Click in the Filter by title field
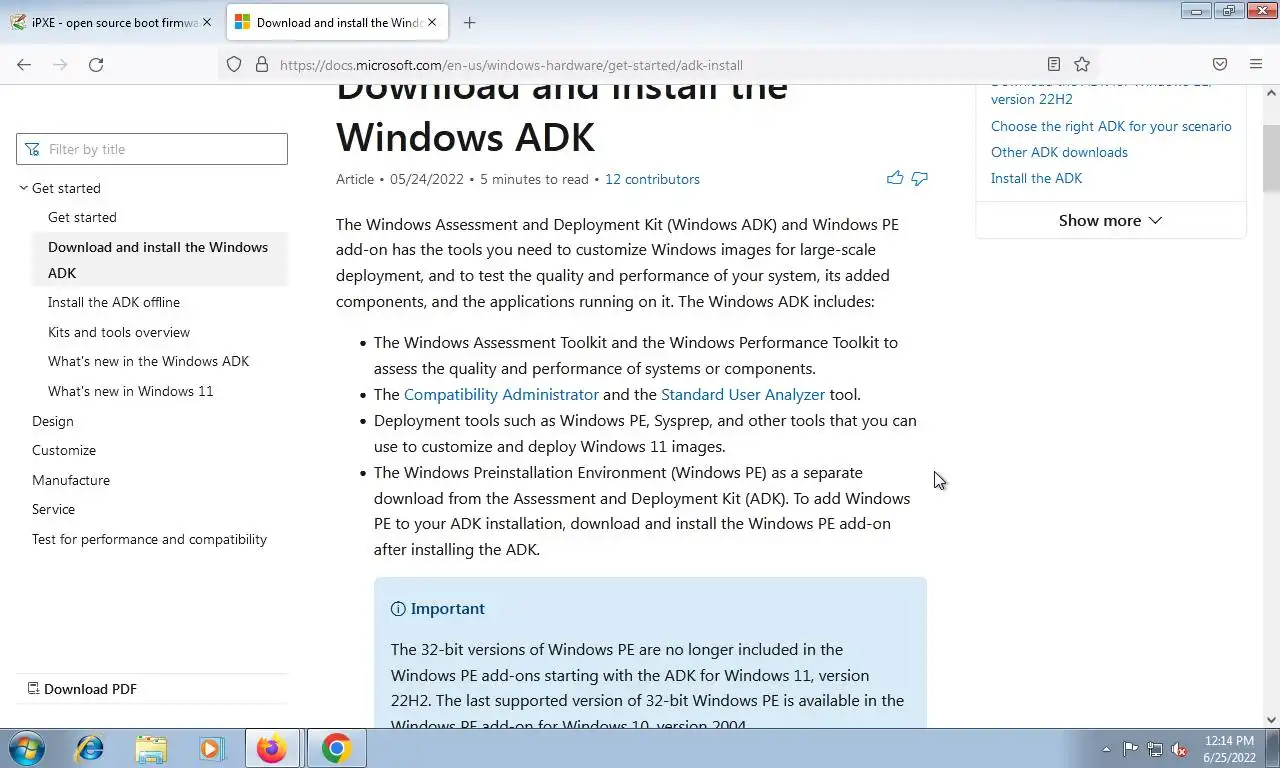Screen dimensions: 1280x768 coord(152,149)
